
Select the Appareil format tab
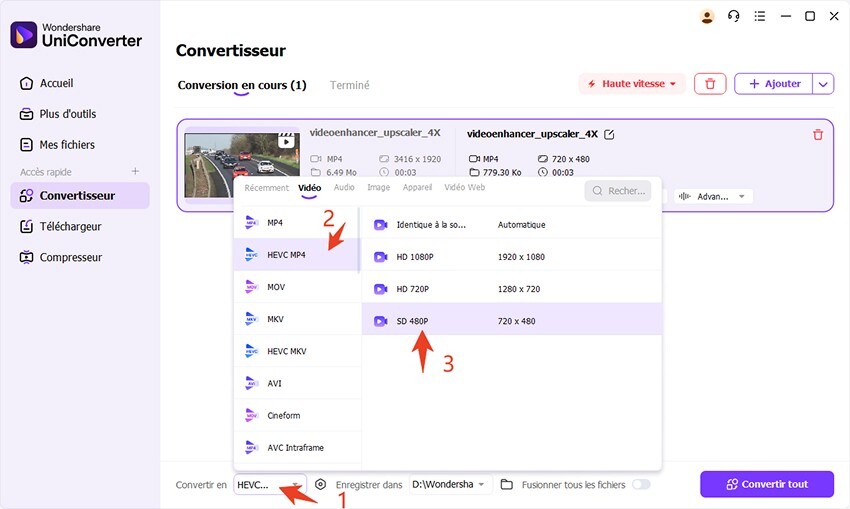point(417,187)
